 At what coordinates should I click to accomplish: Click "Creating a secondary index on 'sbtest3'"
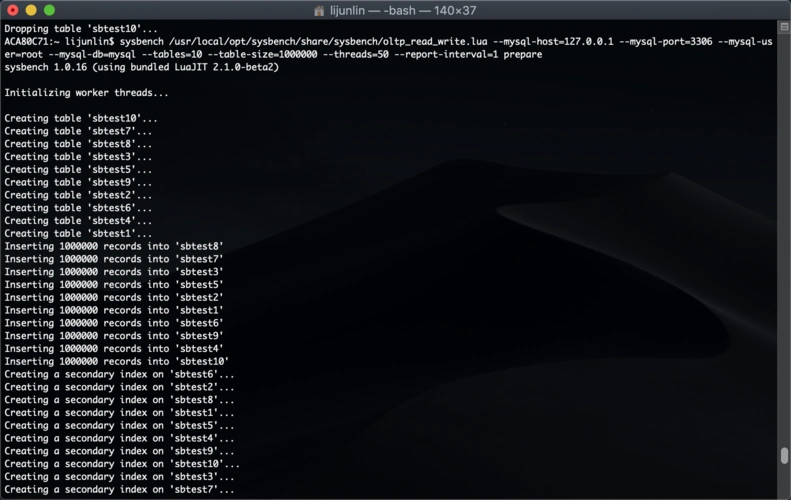pyautogui.click(x=120, y=477)
